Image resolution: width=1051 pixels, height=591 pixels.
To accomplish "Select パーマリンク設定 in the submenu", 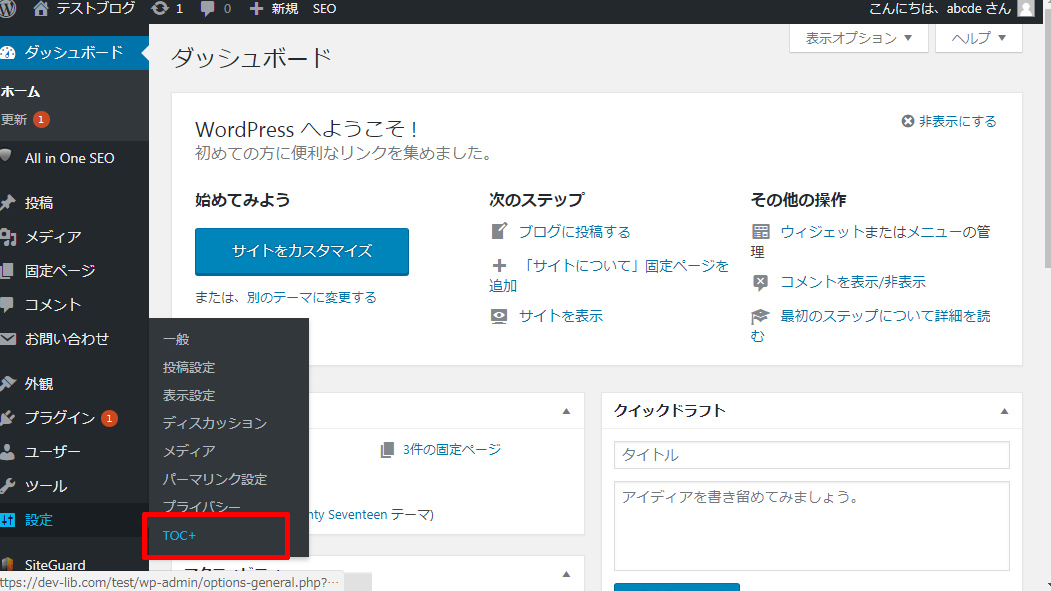I will 215,479.
